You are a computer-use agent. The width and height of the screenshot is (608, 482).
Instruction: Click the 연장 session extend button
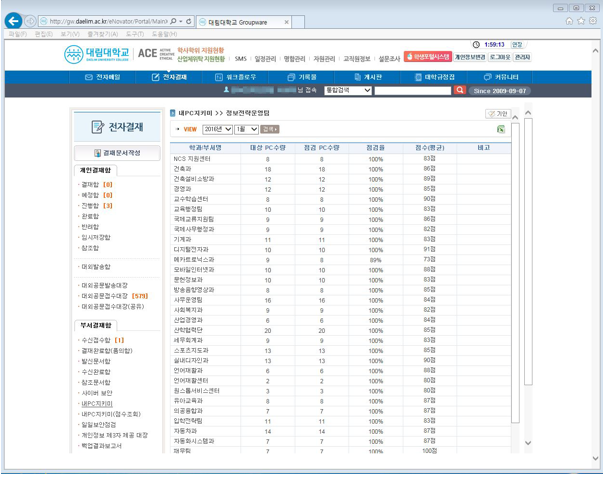517,45
